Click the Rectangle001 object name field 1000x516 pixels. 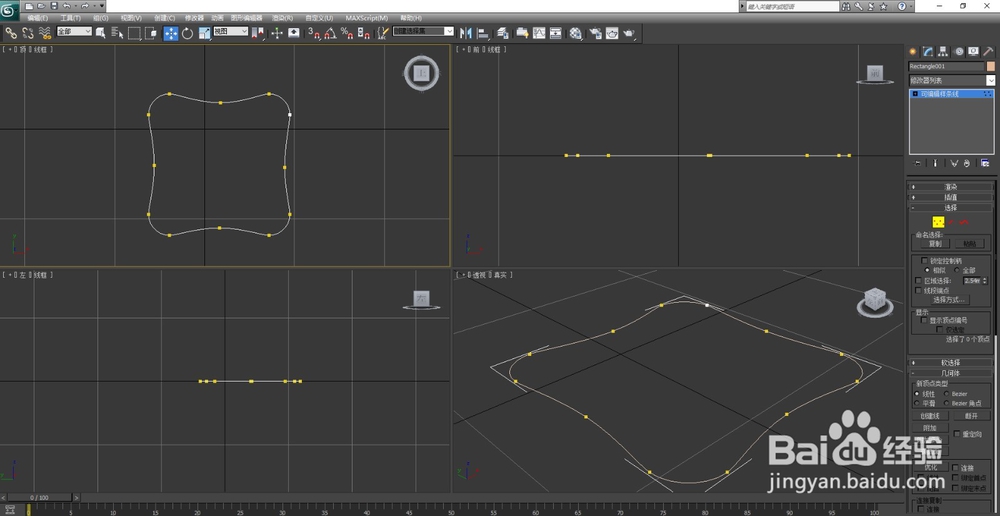pyautogui.click(x=946, y=66)
